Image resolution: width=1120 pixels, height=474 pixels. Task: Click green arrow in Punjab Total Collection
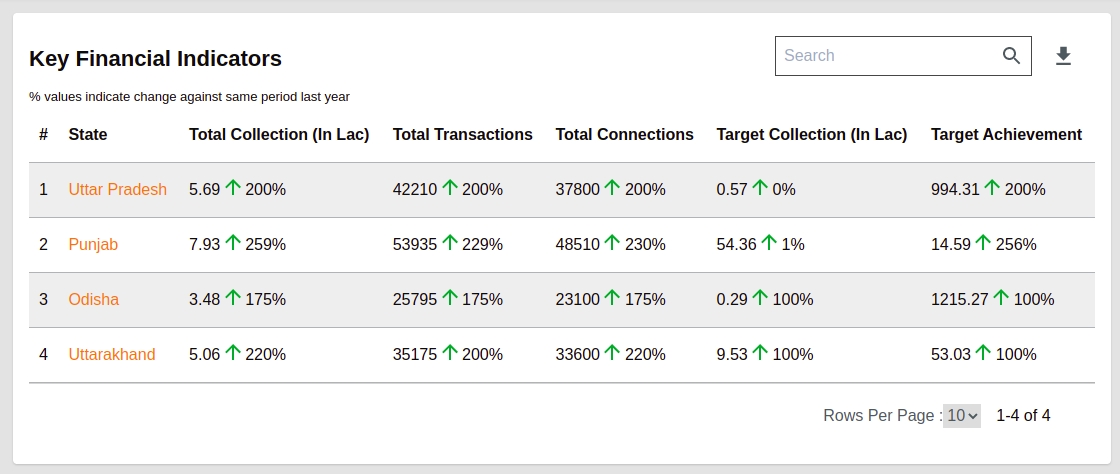233,243
